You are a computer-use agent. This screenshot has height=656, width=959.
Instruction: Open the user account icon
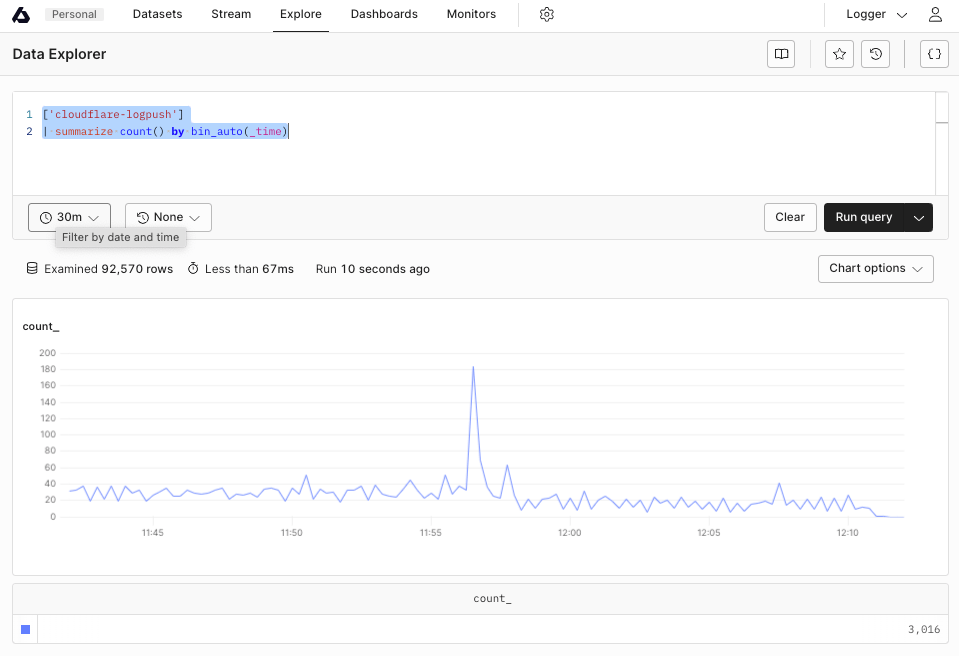coord(934,14)
